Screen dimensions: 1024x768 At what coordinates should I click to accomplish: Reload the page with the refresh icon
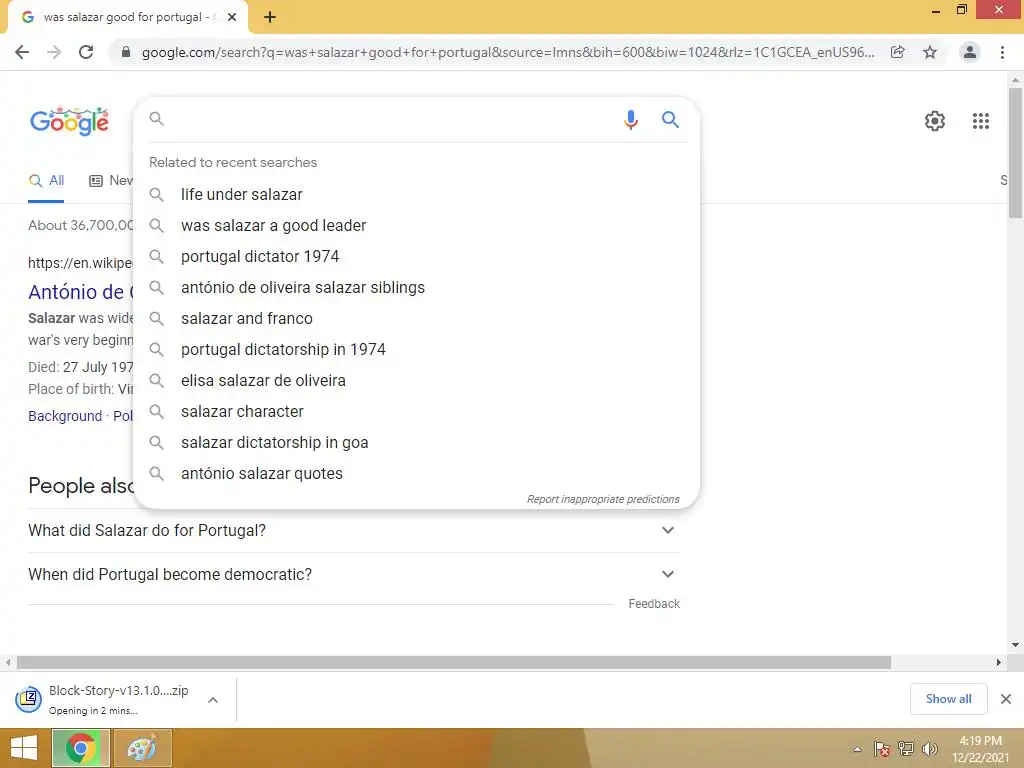click(86, 52)
